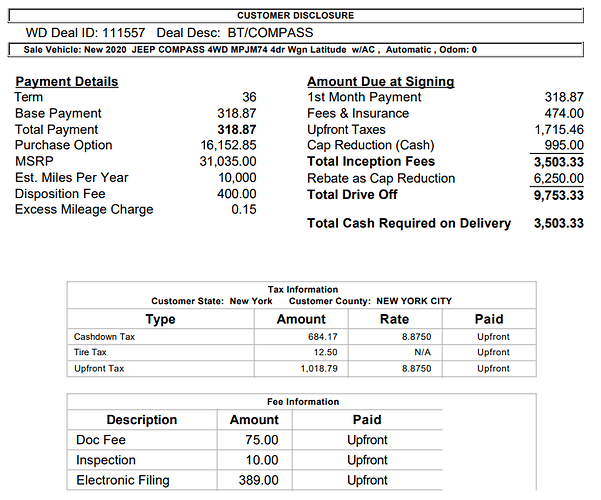Click the Doc Fee amount 75.00
Screen dimensions: 601x500
tap(262, 440)
